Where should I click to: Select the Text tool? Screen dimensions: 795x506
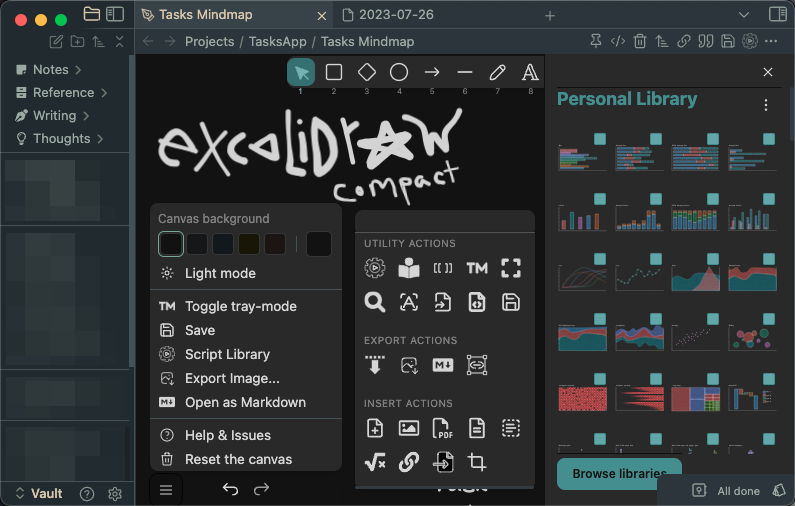530,73
